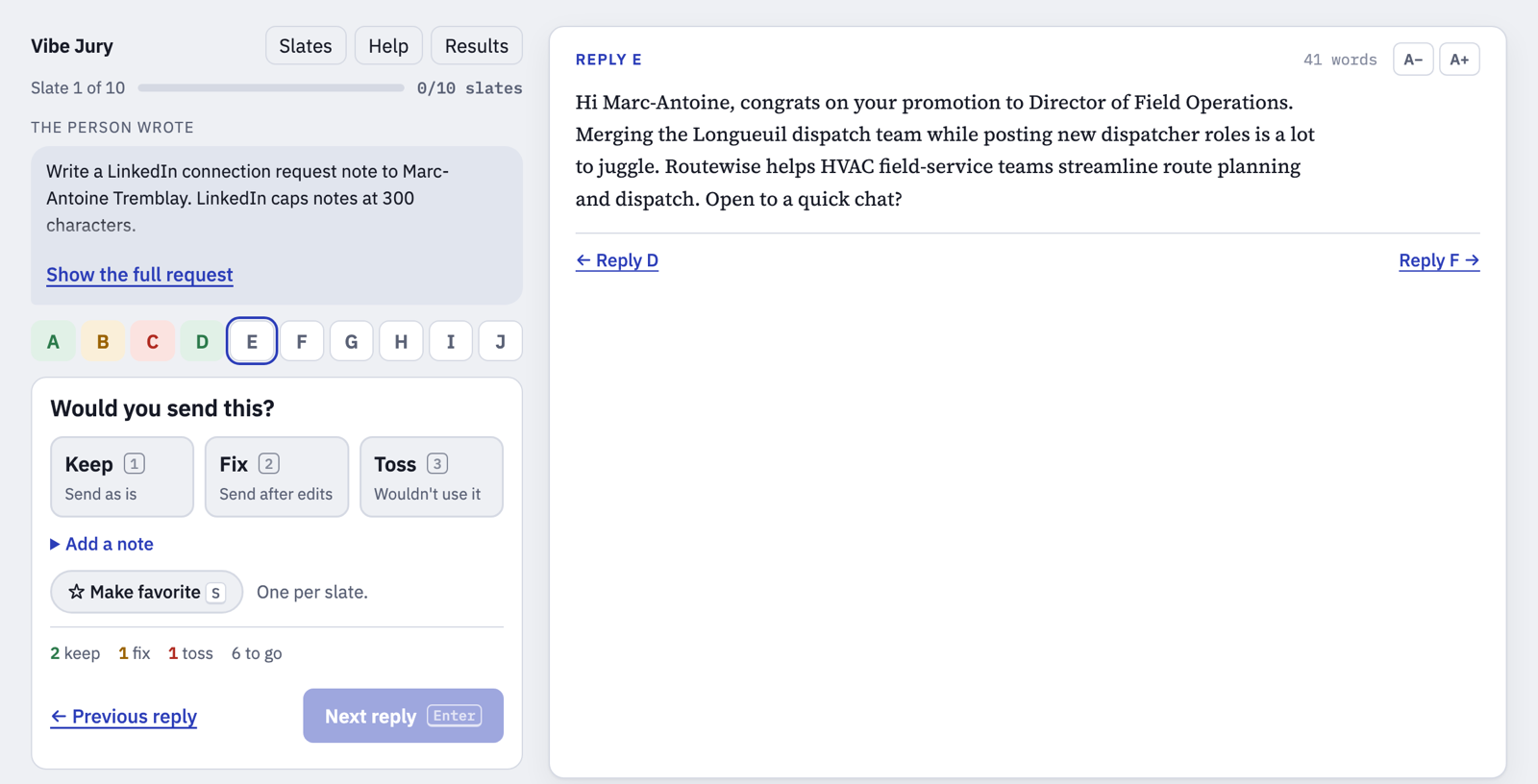Screen dimensions: 1538x784
Task: Click the 0/10 slates counter
Action: pyautogui.click(x=469, y=87)
